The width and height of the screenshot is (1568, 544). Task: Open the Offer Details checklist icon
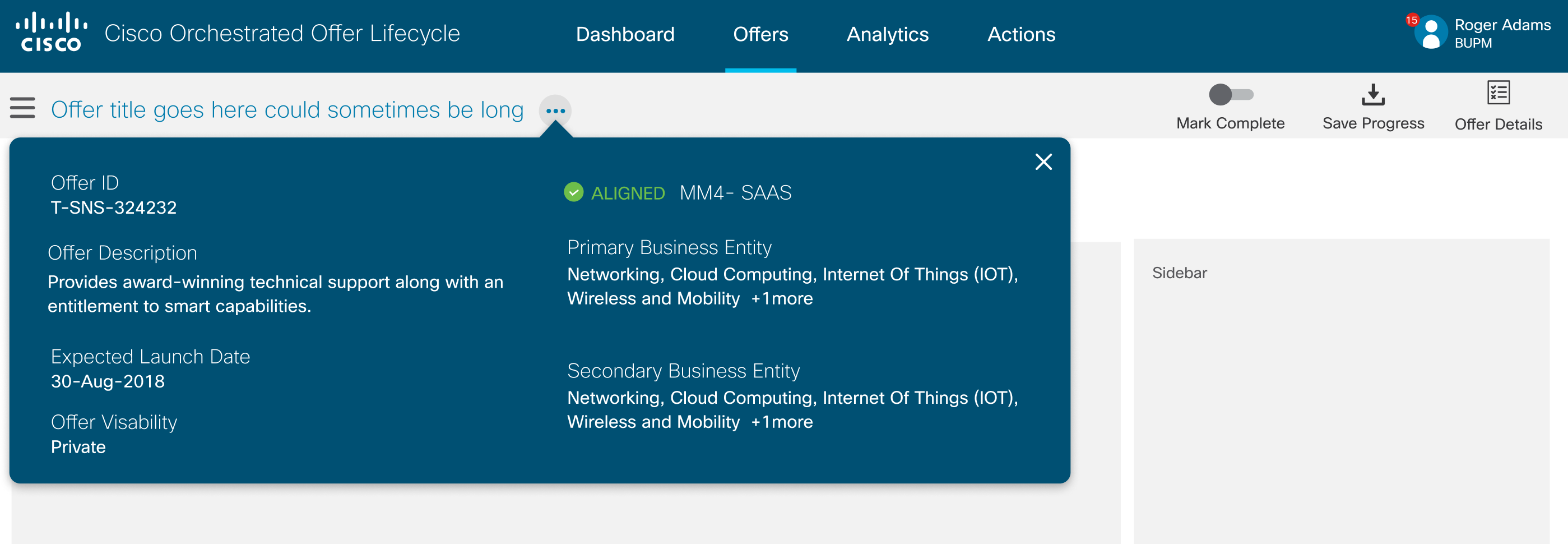(1498, 93)
